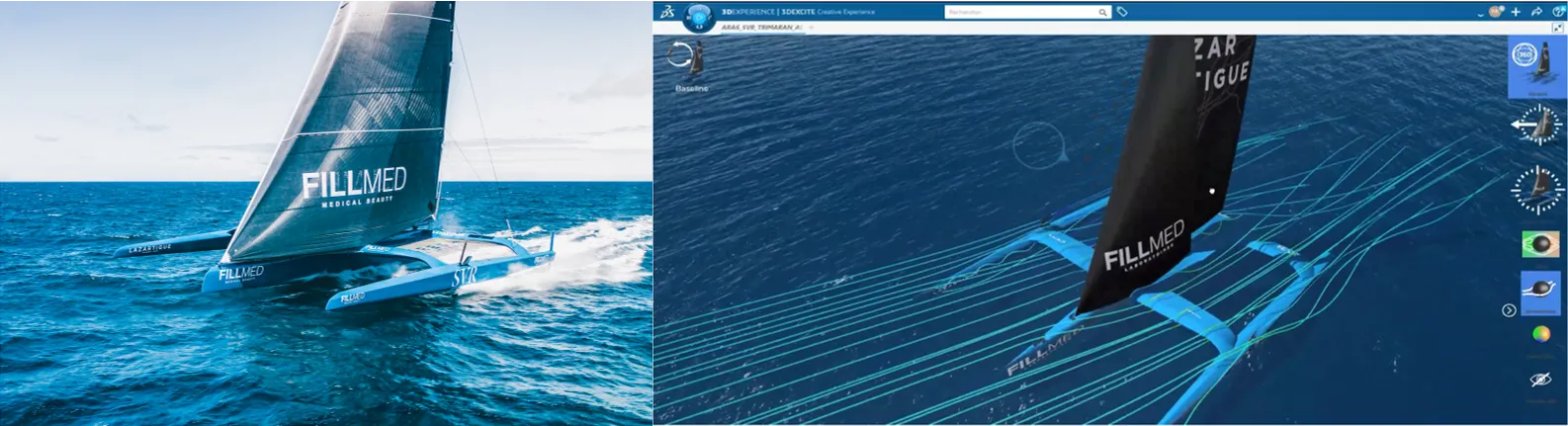Activate the 360 view boat thumbnail

[1536, 67]
